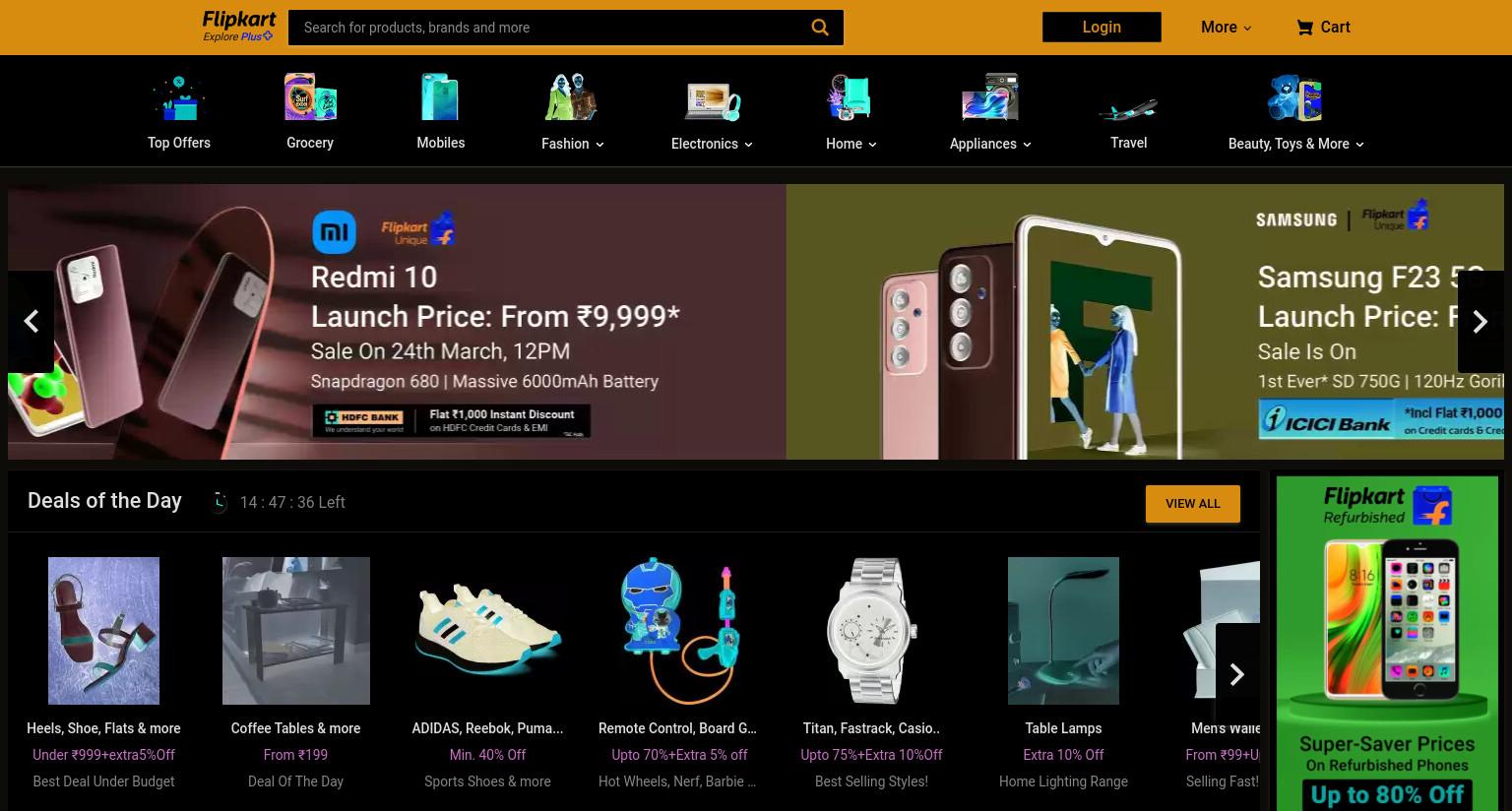Open the shopping Cart icon
This screenshot has width=1512, height=811.
click(x=1304, y=28)
